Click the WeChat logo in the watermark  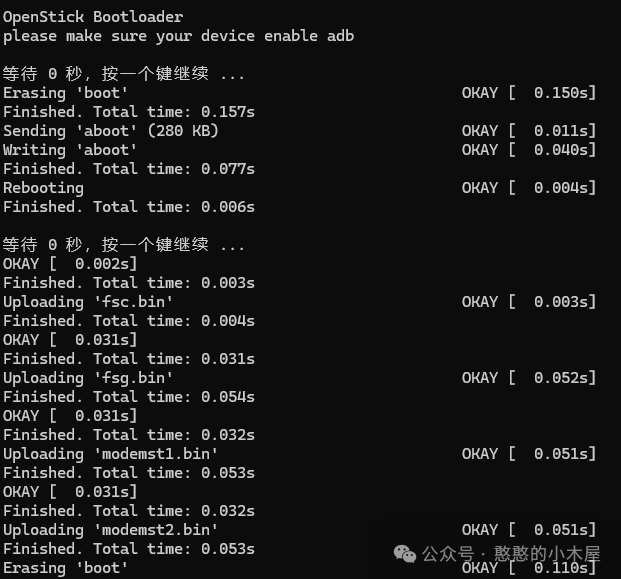[404, 554]
